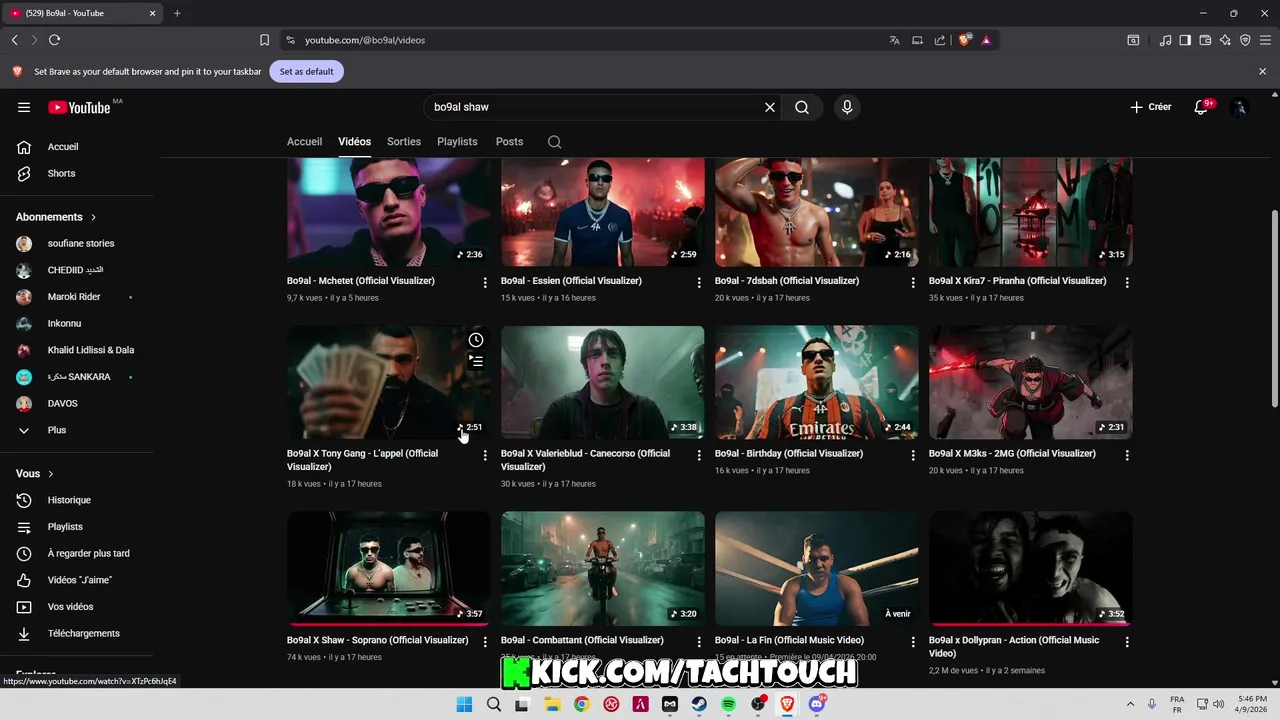Open options for L'appel video
1280x720 pixels.
point(485,455)
